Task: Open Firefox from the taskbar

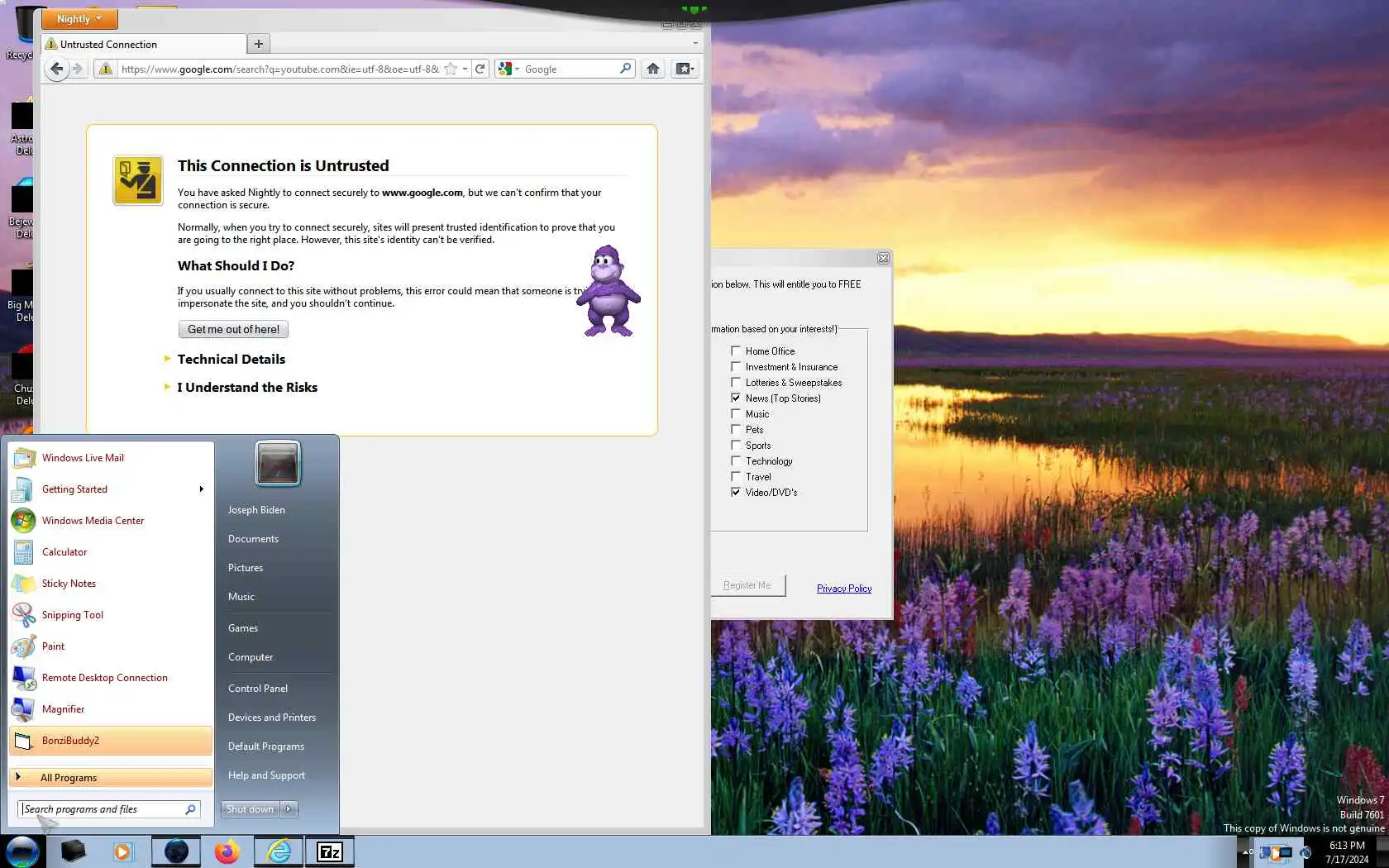Action: (227, 851)
